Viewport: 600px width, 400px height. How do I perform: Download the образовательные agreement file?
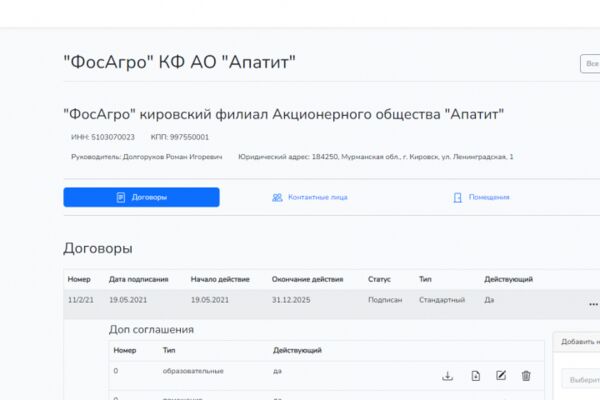point(447,376)
